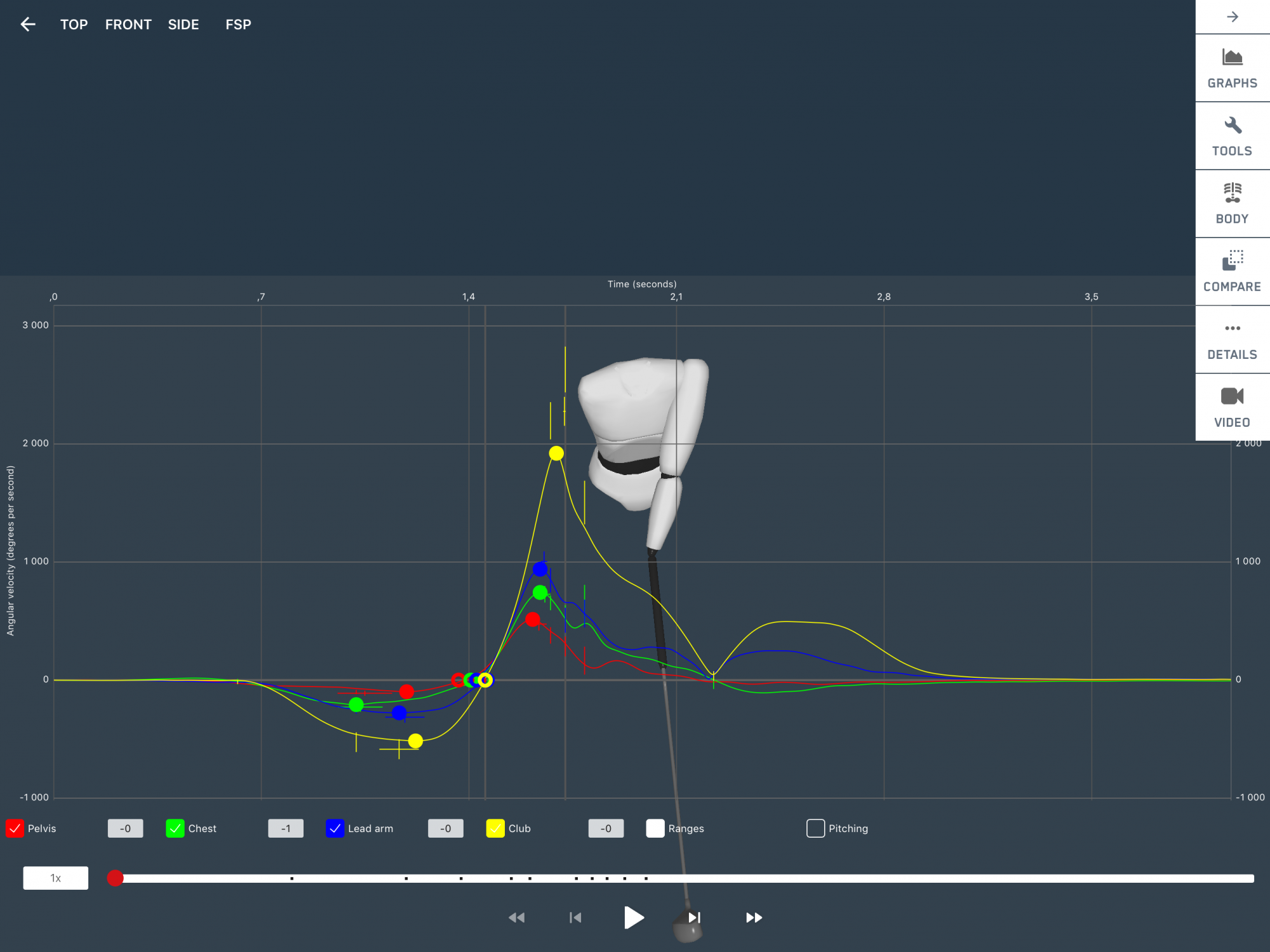This screenshot has height=952, width=1270.
Task: Switch to the TOP view
Action: point(74,24)
